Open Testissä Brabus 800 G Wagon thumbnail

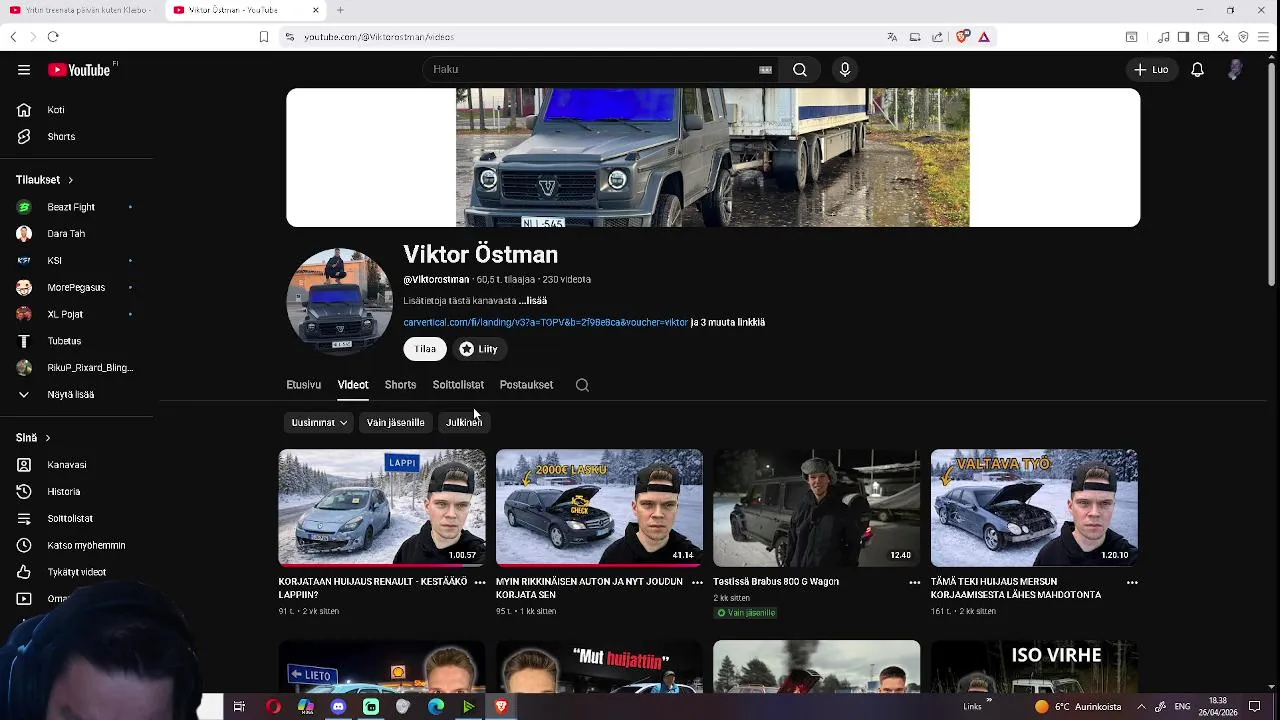click(816, 508)
